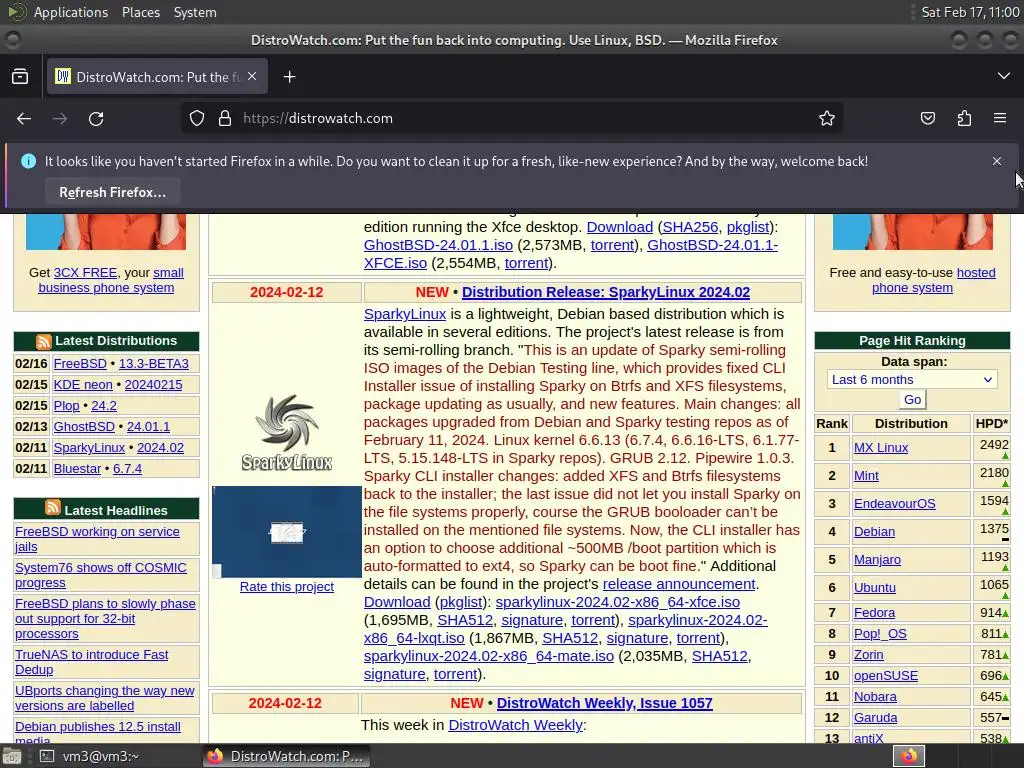Image resolution: width=1024 pixels, height=768 pixels.
Task: Click the Refresh Firefox button
Action: point(112,193)
